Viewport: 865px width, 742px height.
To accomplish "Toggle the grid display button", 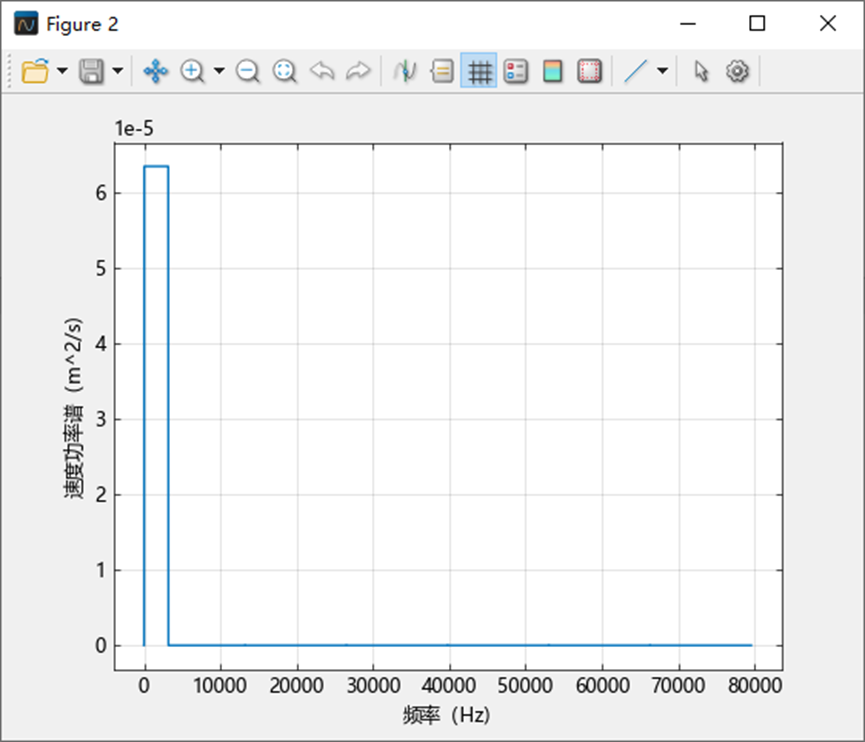I will (x=479, y=71).
